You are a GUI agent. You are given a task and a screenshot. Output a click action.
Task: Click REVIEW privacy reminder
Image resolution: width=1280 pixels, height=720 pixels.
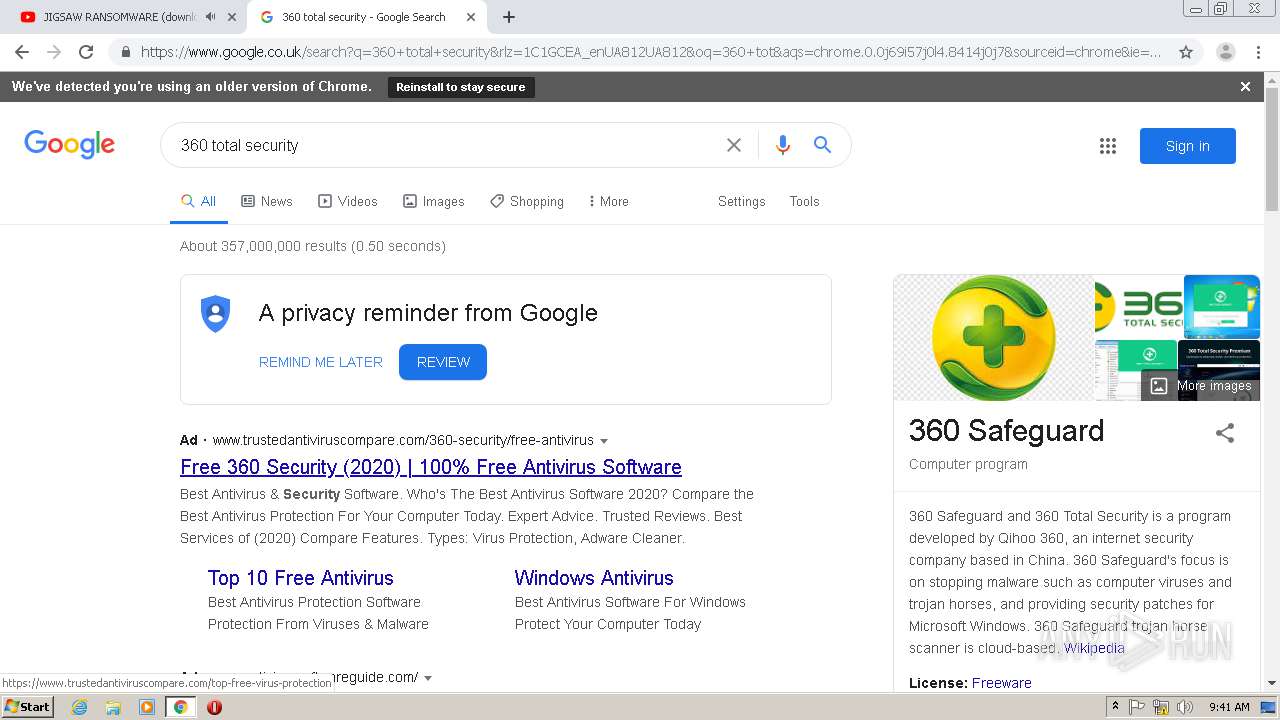(x=443, y=362)
